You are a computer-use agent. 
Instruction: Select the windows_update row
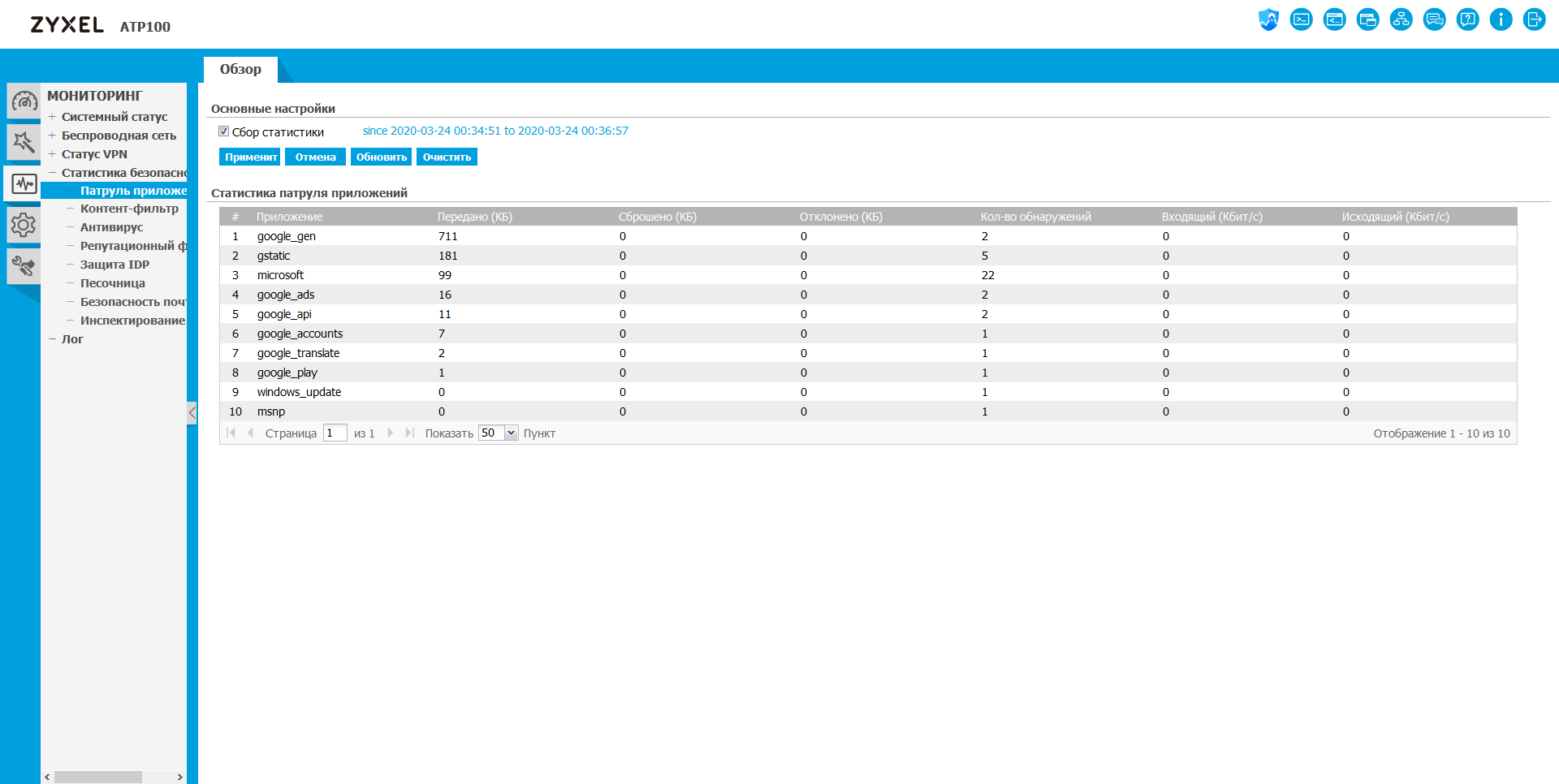point(868,392)
